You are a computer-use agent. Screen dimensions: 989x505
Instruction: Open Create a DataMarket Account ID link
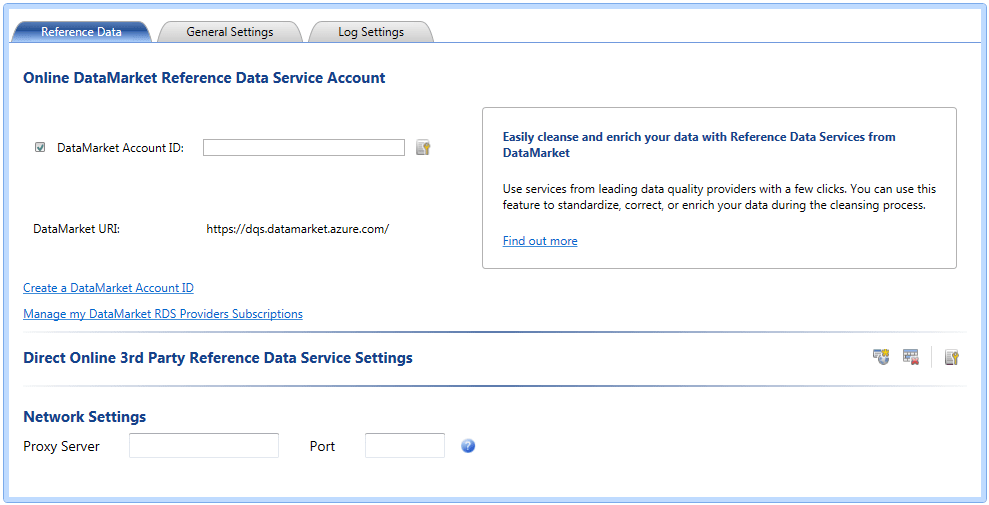[x=108, y=288]
